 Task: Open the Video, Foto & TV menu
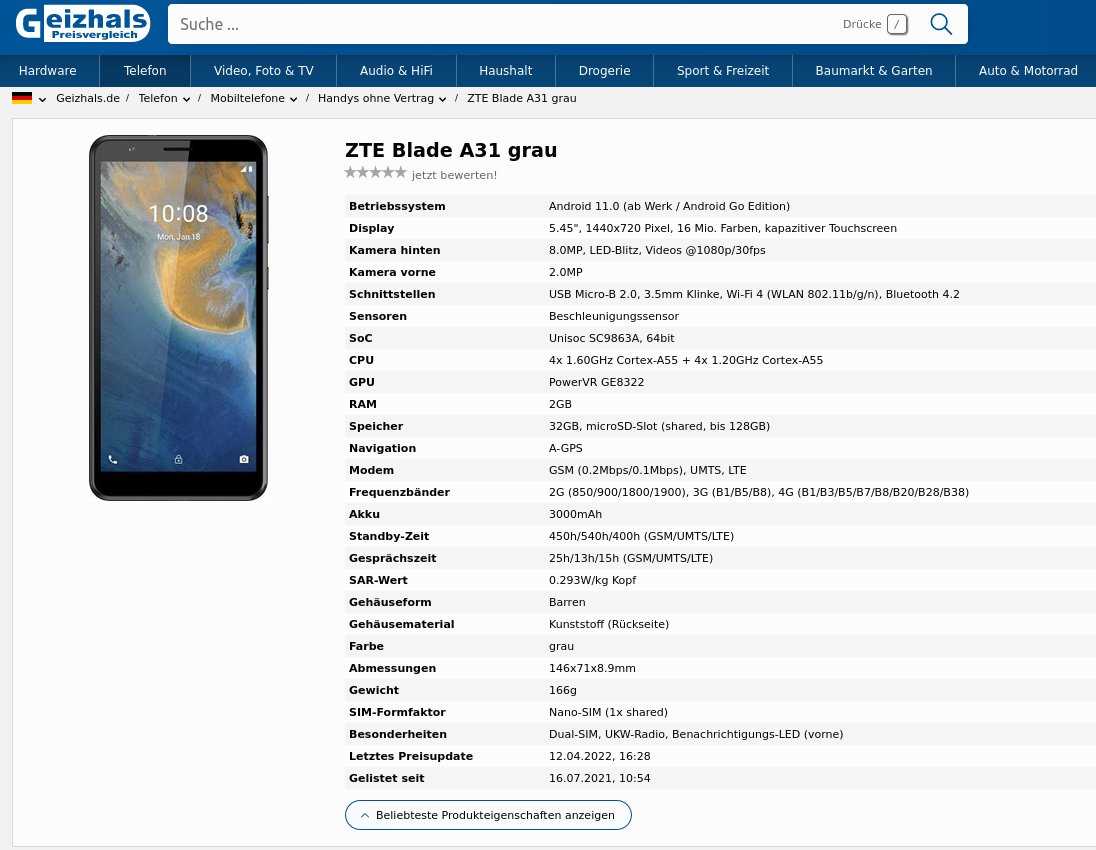click(264, 71)
